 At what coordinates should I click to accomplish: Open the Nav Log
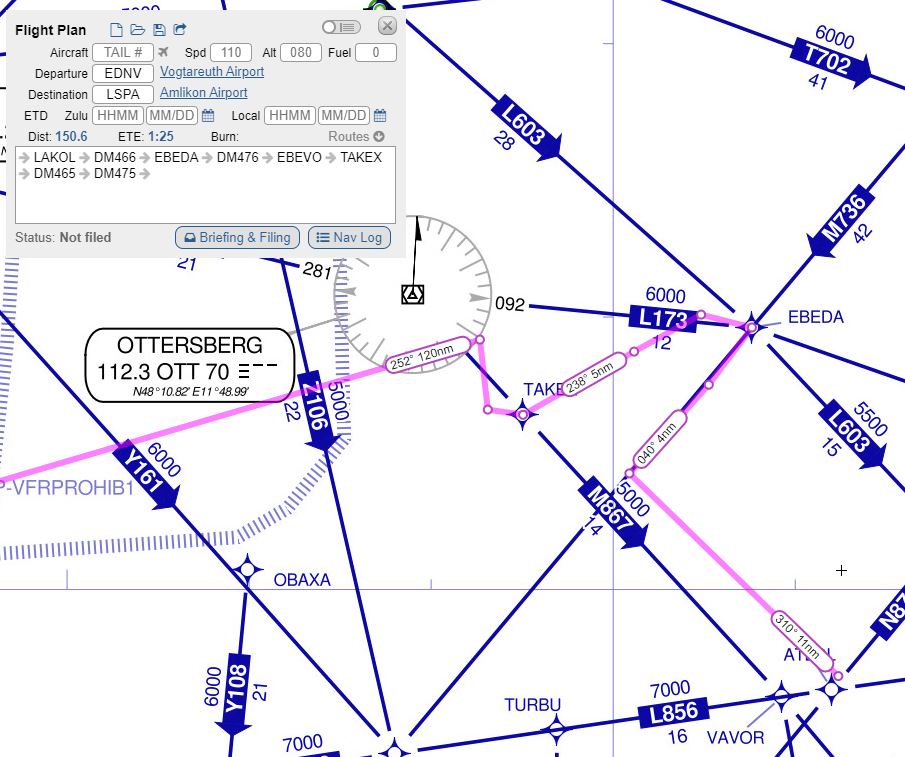(349, 238)
